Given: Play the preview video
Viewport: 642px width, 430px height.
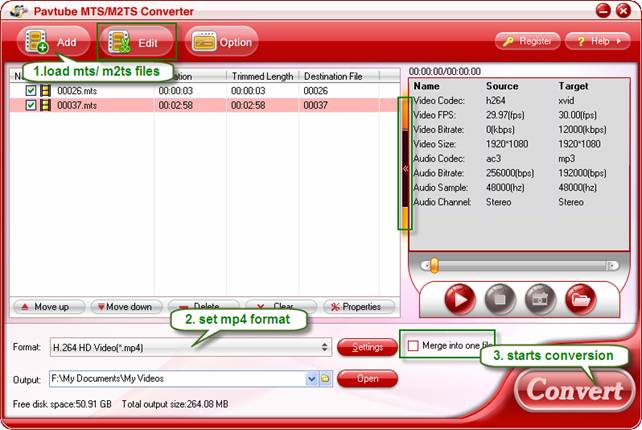Looking at the screenshot, I should pyautogui.click(x=460, y=299).
